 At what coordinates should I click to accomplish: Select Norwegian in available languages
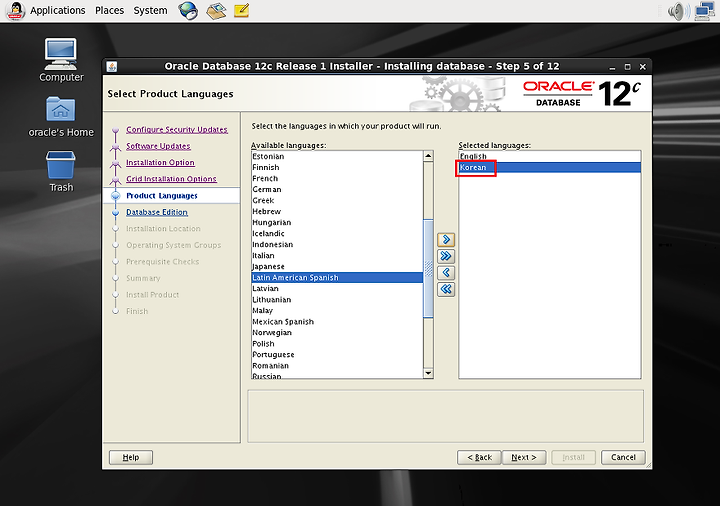coord(337,333)
